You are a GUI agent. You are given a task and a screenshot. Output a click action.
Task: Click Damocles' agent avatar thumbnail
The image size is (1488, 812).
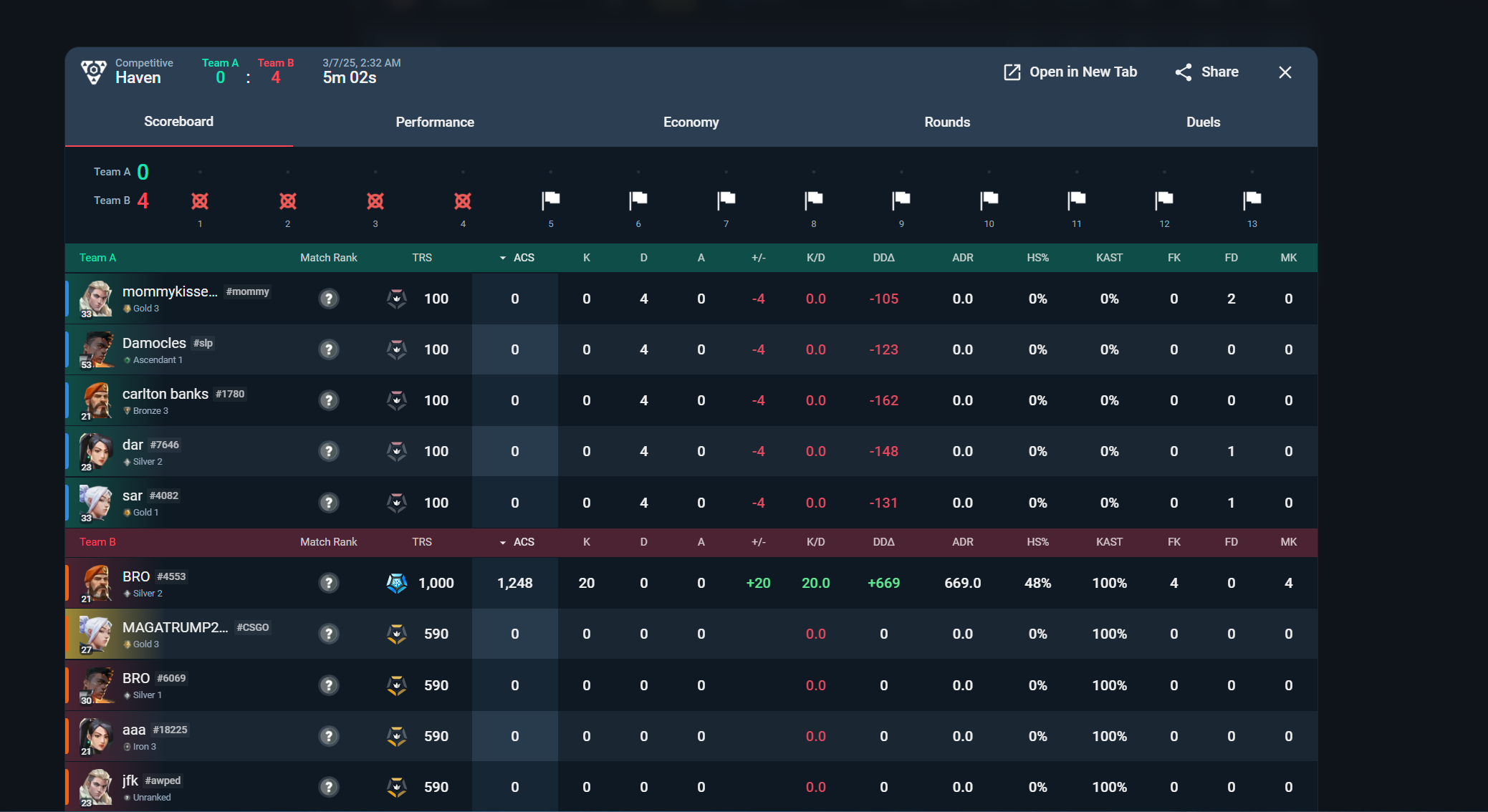tap(97, 349)
